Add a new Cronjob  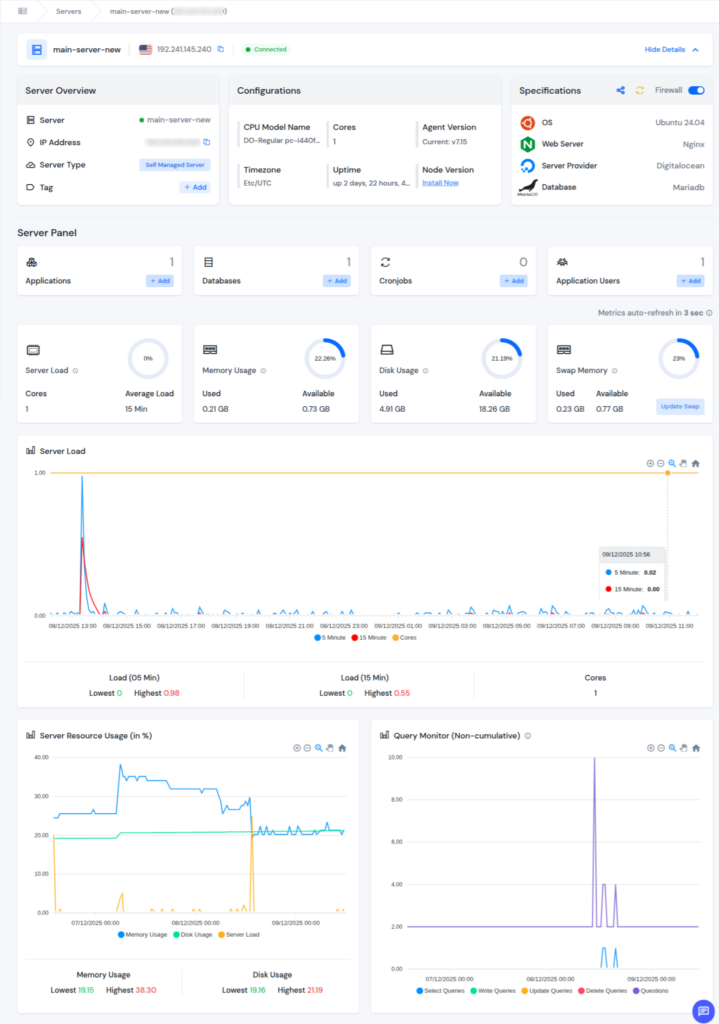tap(513, 281)
